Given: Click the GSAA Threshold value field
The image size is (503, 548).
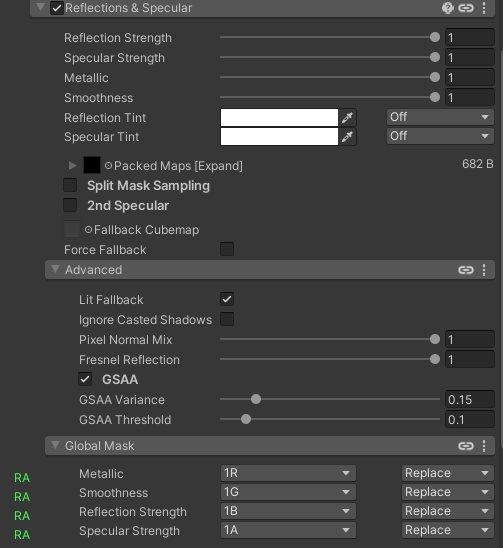Looking at the screenshot, I should click(x=469, y=419).
